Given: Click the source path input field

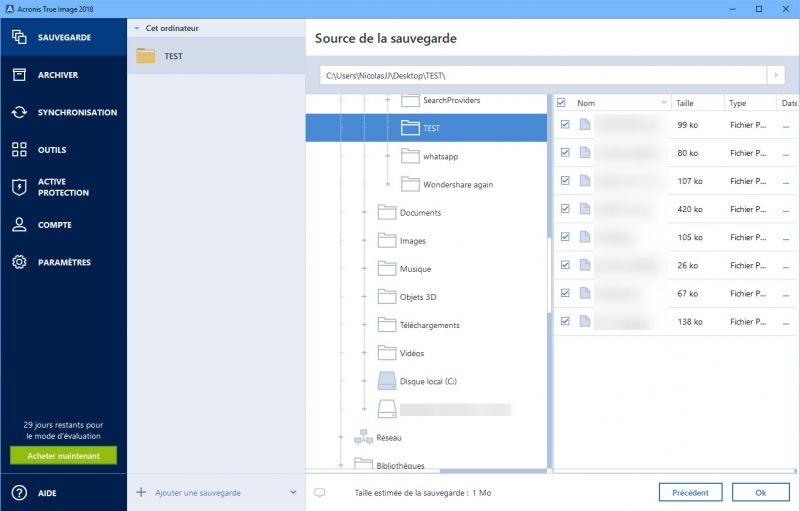Looking at the screenshot, I should (x=543, y=75).
